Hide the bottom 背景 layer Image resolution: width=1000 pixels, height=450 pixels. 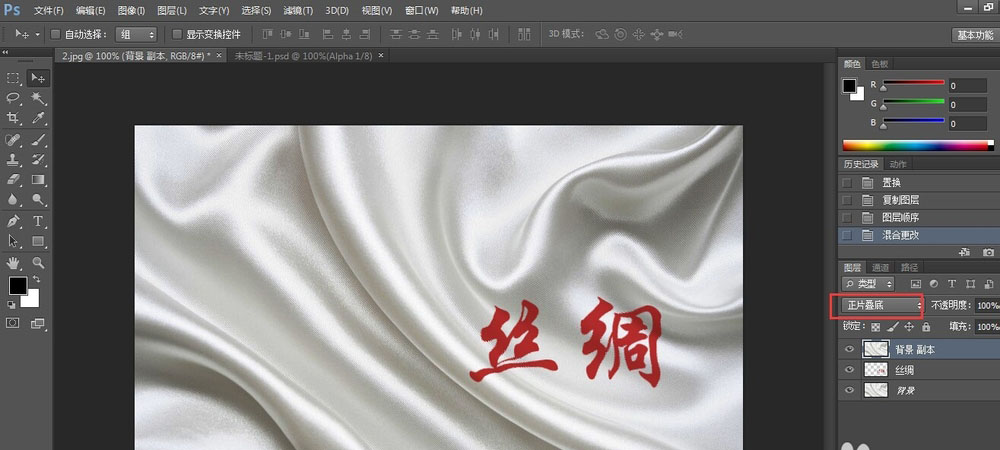click(849, 390)
